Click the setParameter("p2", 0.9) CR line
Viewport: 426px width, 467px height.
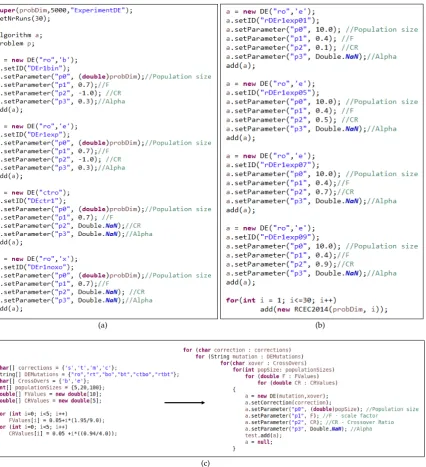point(290,264)
